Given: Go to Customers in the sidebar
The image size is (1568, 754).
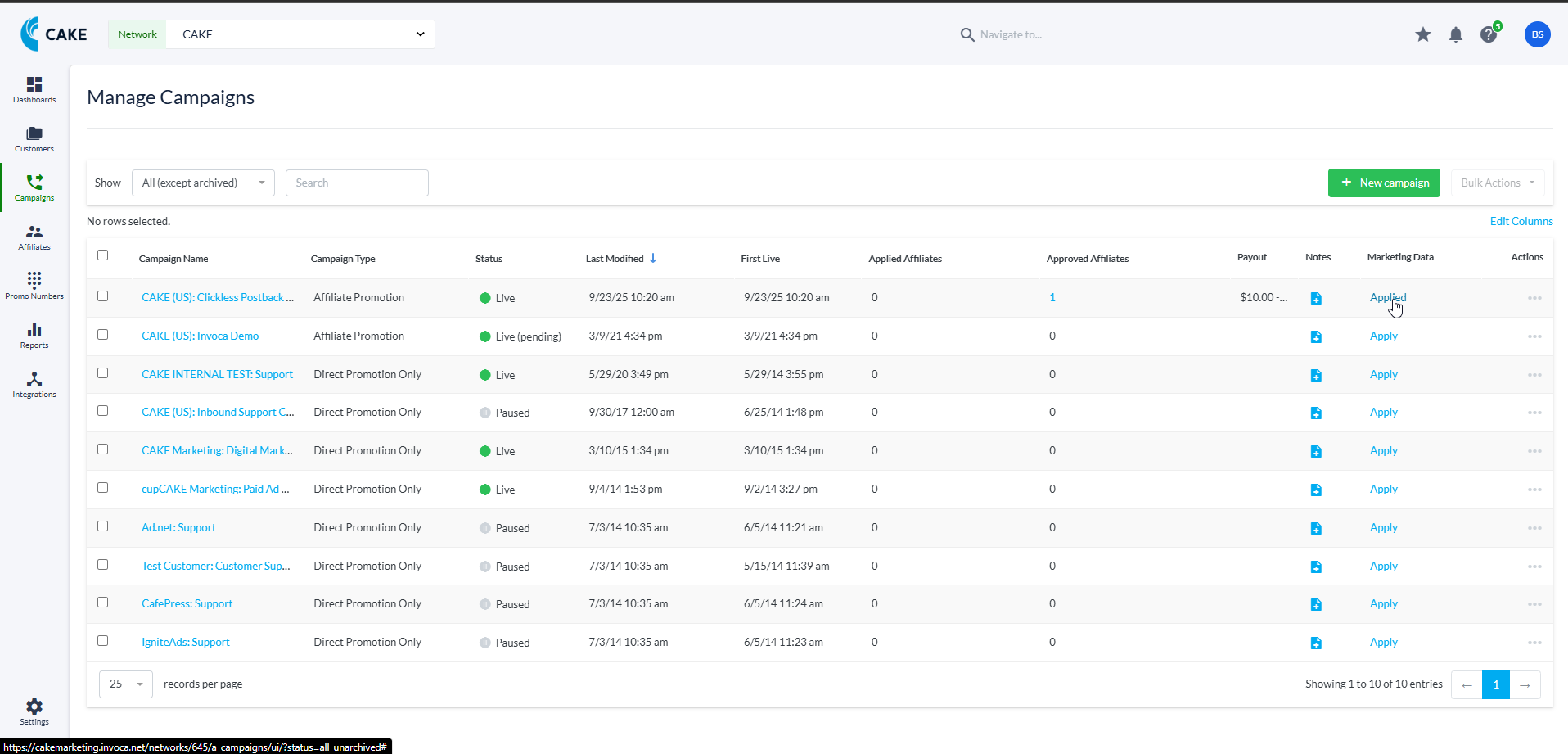Looking at the screenshot, I should coord(34,139).
